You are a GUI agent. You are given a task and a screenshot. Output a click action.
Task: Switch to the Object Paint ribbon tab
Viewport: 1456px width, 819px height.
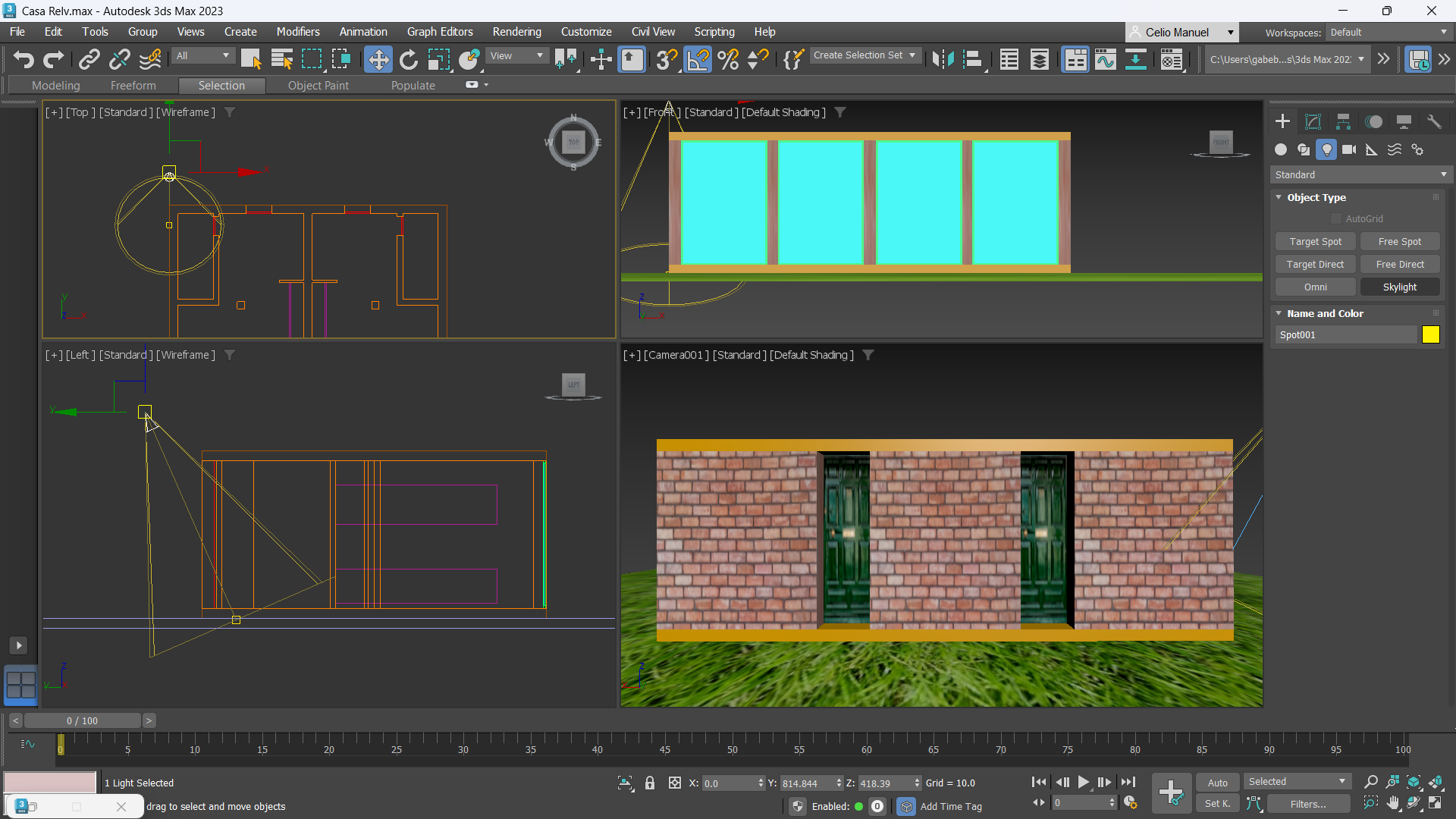[x=318, y=86]
